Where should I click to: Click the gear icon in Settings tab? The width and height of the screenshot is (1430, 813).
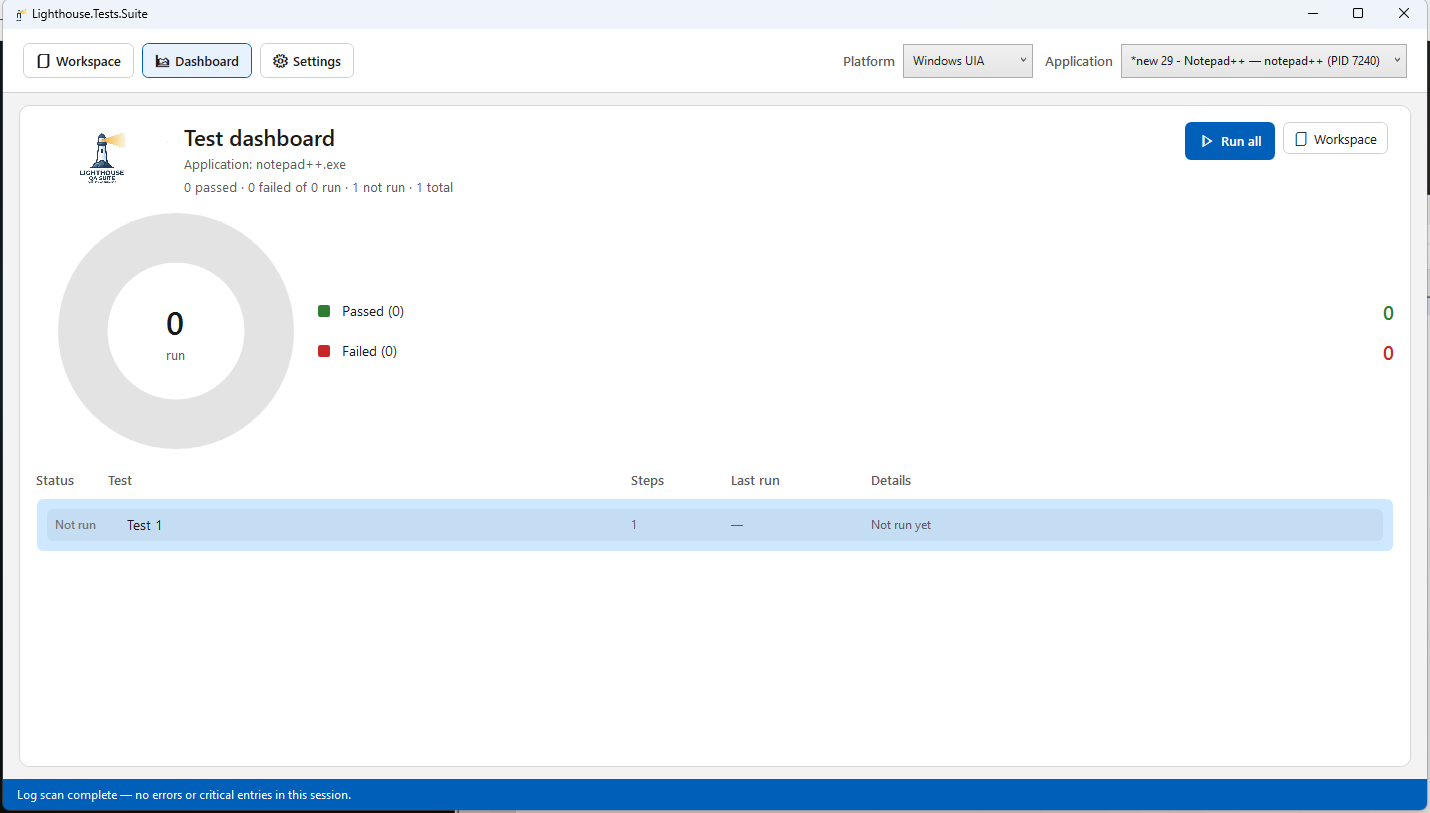[280, 61]
